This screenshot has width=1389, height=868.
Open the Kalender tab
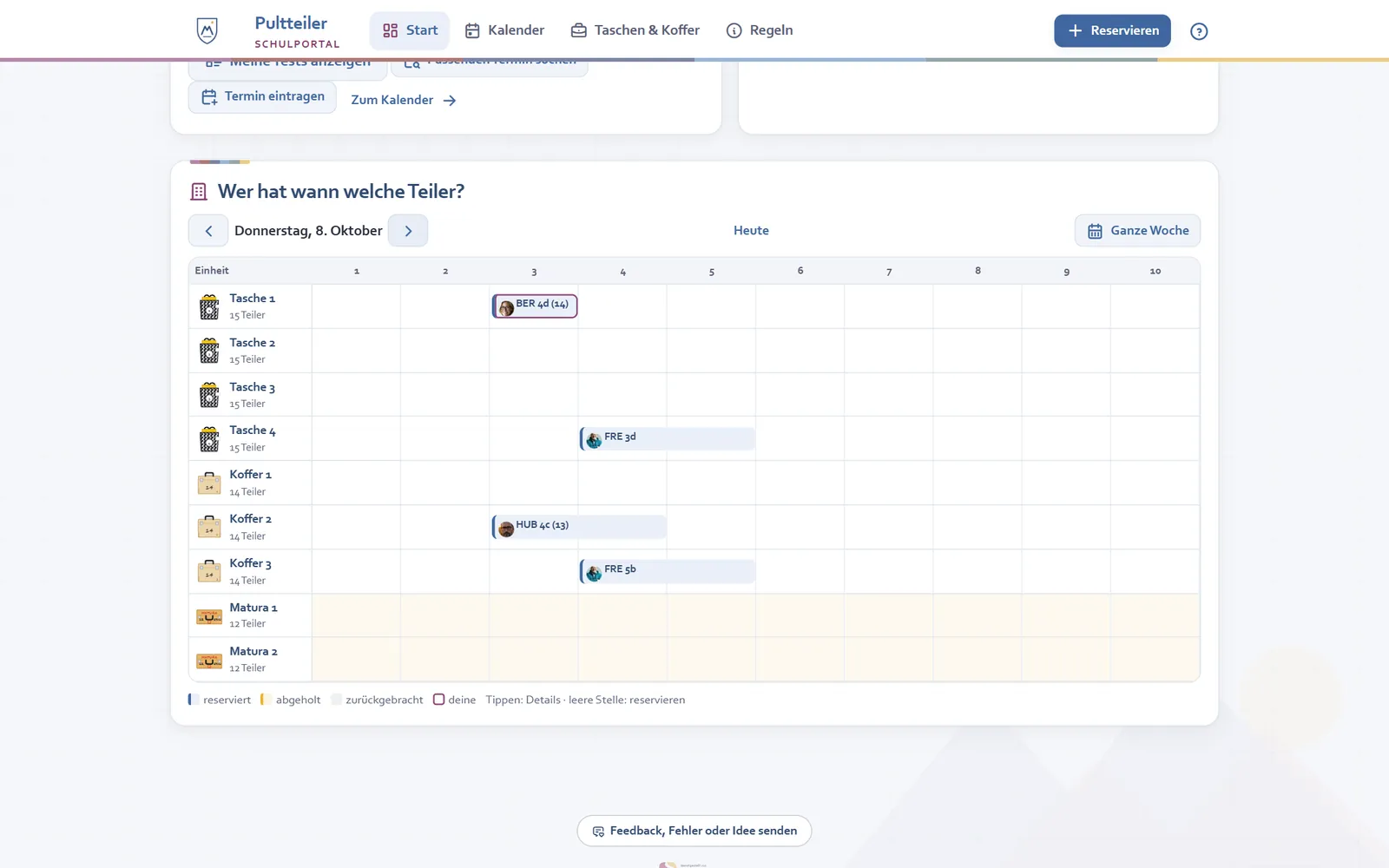click(x=505, y=30)
